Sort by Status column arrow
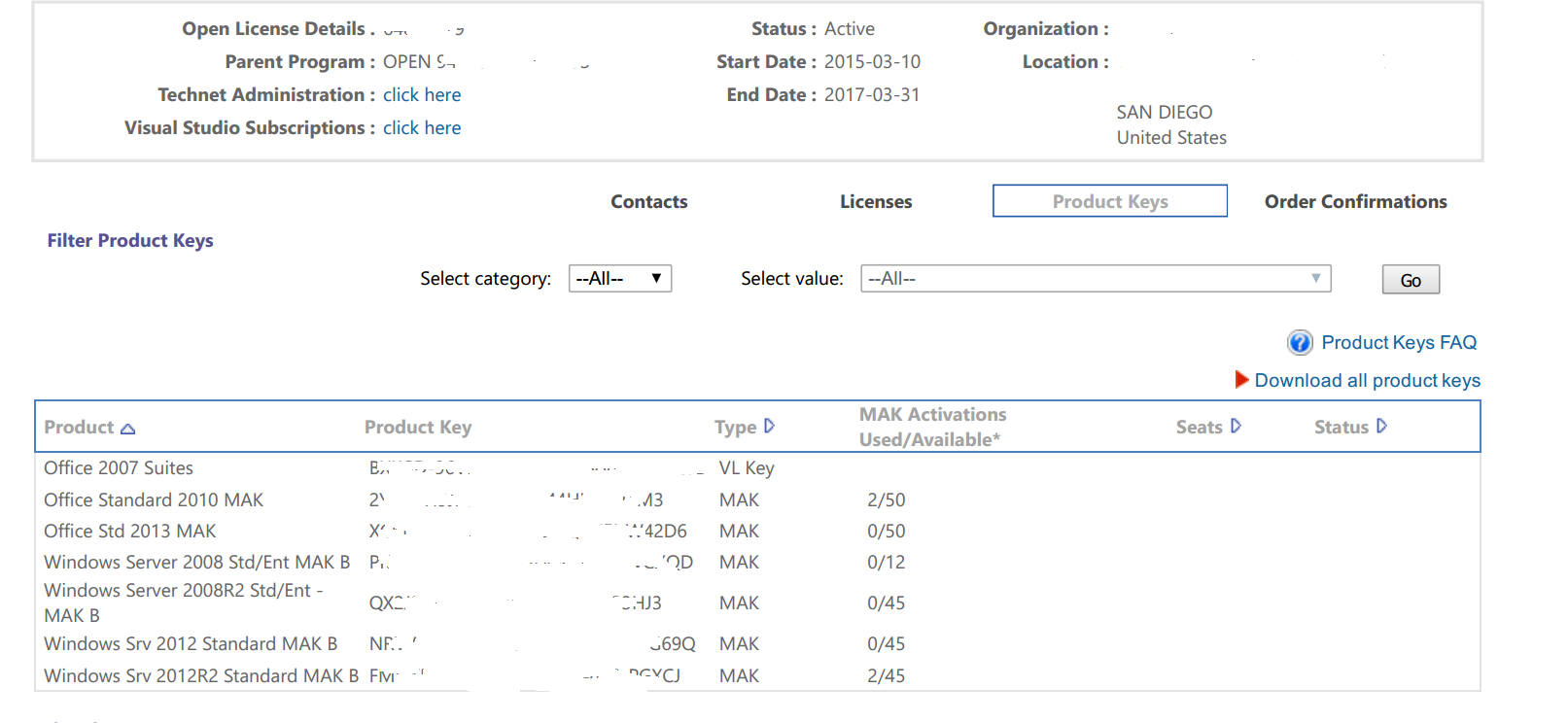 point(1381,426)
